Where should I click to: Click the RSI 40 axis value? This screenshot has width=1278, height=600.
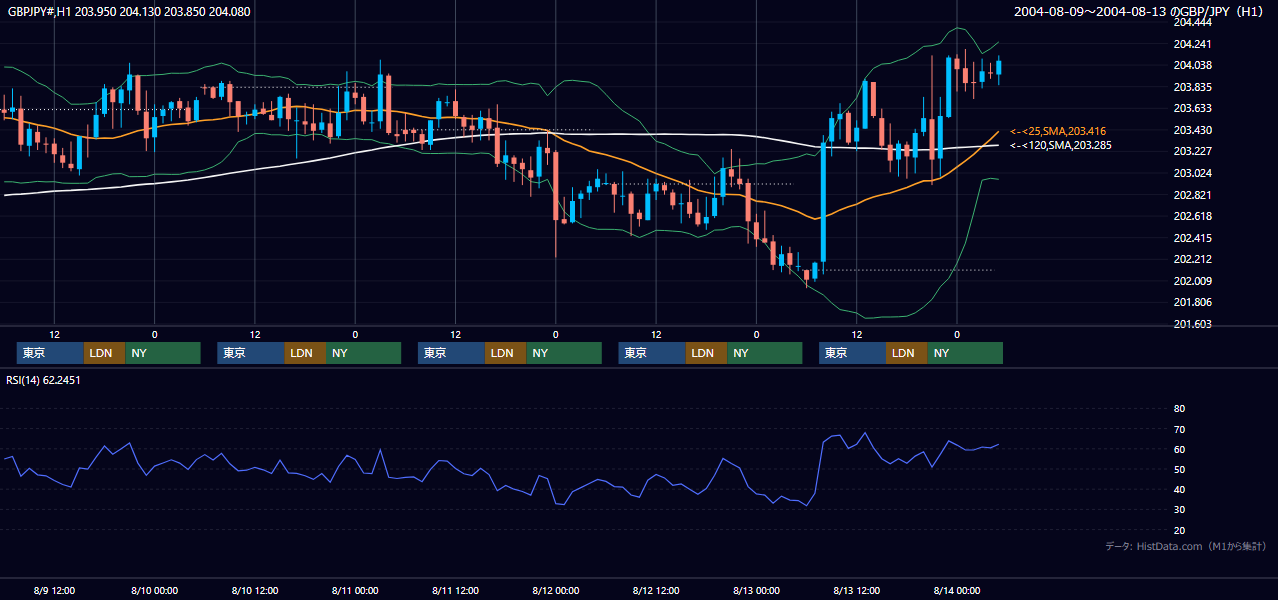pyautogui.click(x=1179, y=490)
